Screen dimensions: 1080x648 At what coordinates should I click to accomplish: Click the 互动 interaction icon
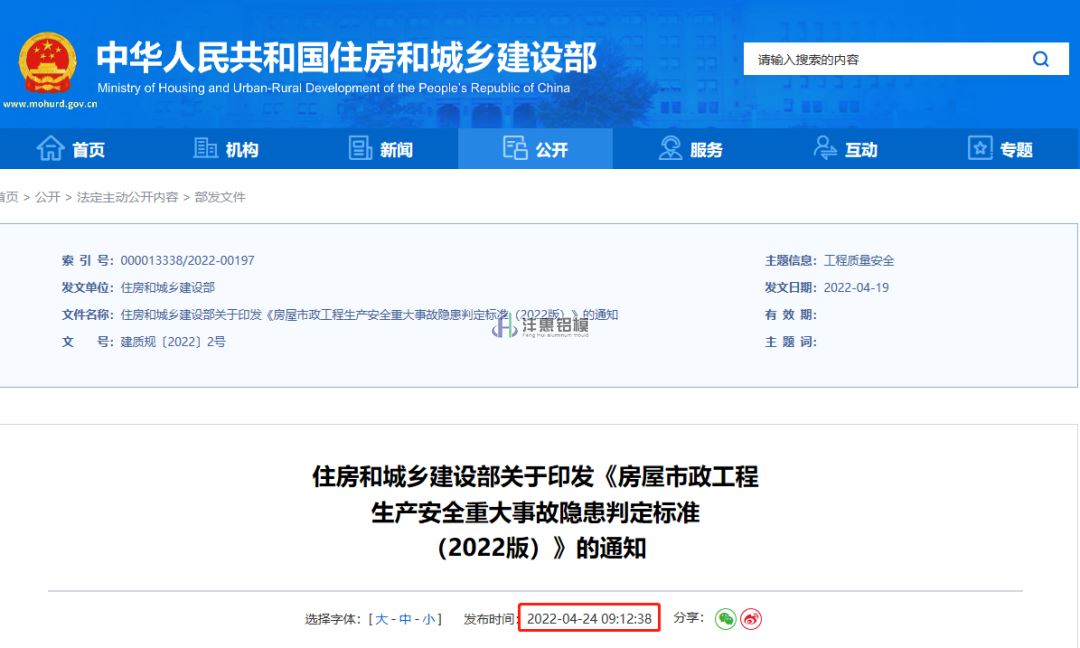click(825, 149)
